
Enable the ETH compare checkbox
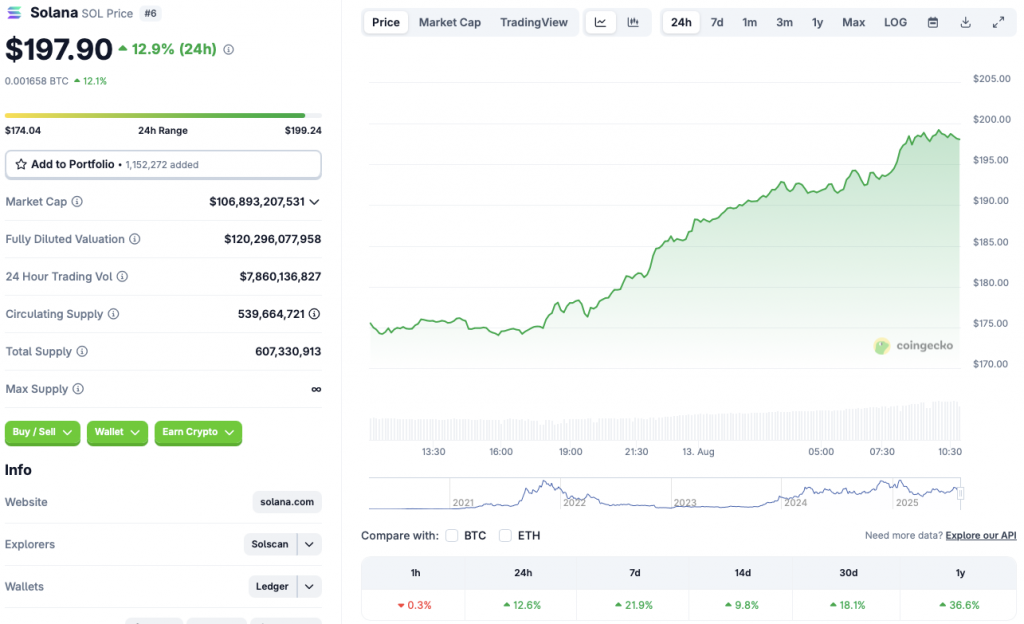click(505, 535)
